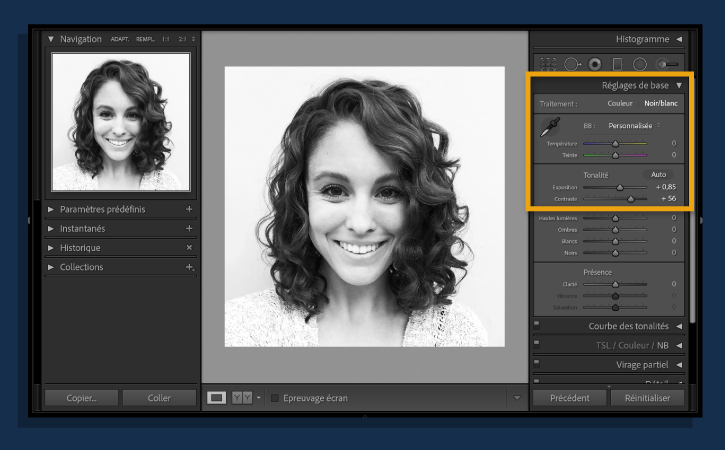Select Couleur mode in TSL panel header
Screen dimensions: 725x450
point(633,345)
